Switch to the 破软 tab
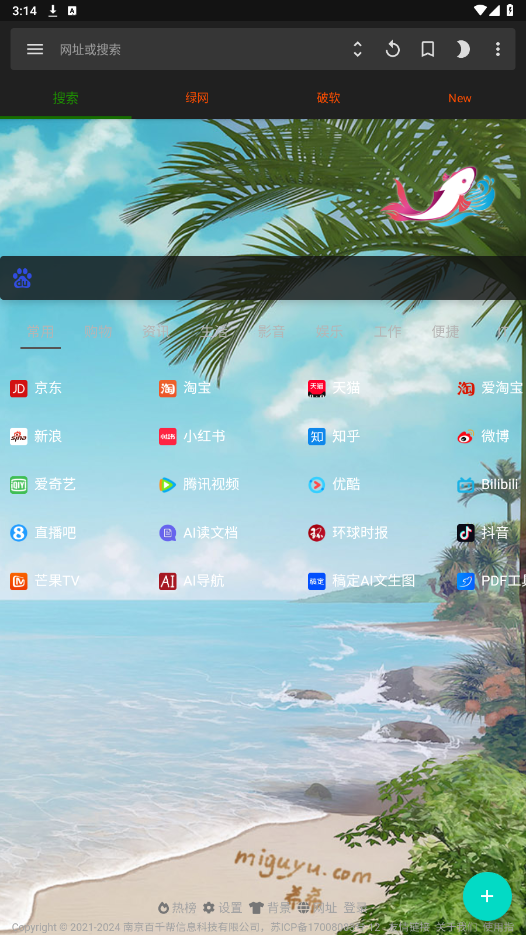This screenshot has width=526, height=935. 328,98
